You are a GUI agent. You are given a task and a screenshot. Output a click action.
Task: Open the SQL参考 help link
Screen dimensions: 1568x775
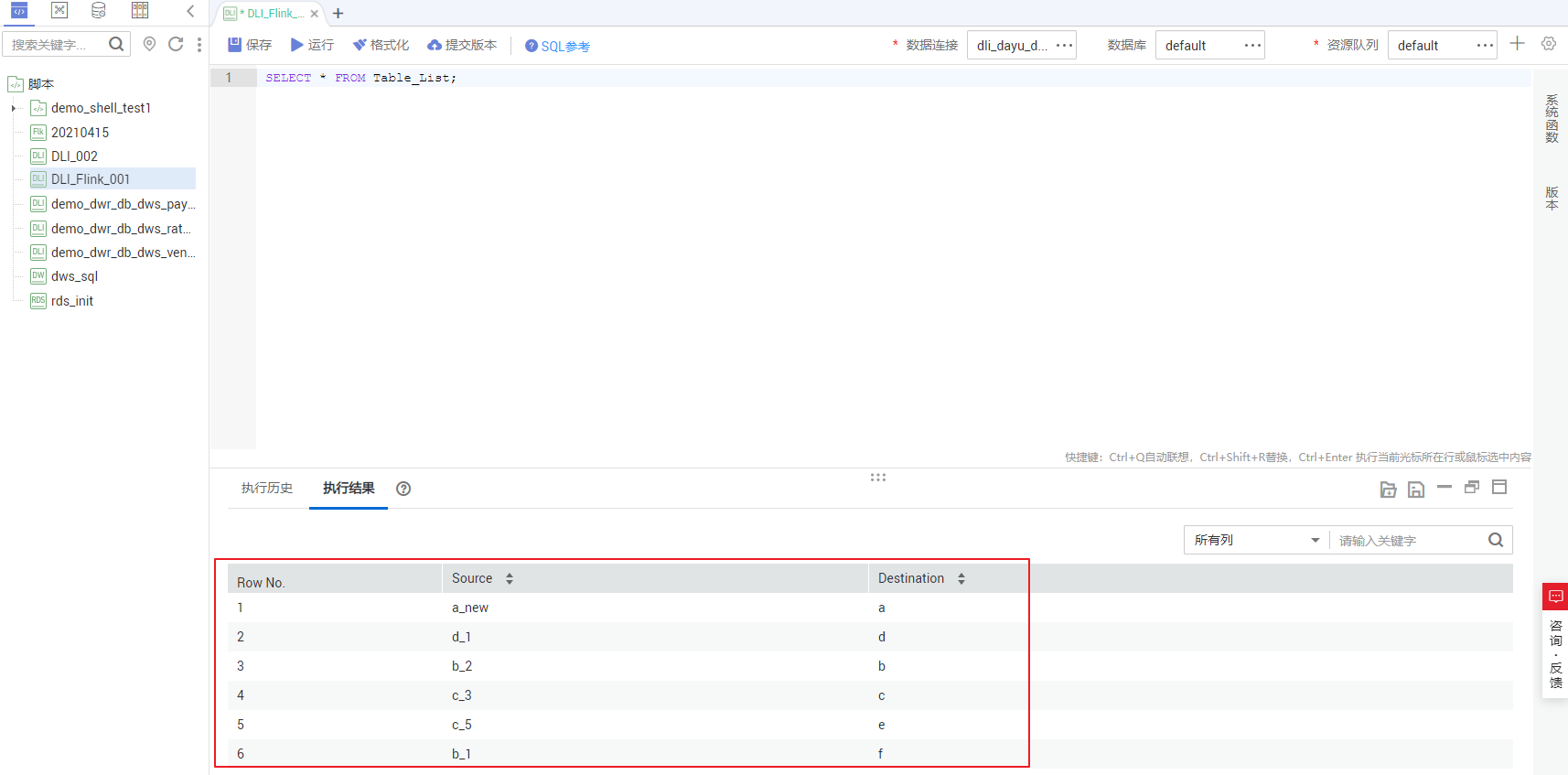coord(557,46)
